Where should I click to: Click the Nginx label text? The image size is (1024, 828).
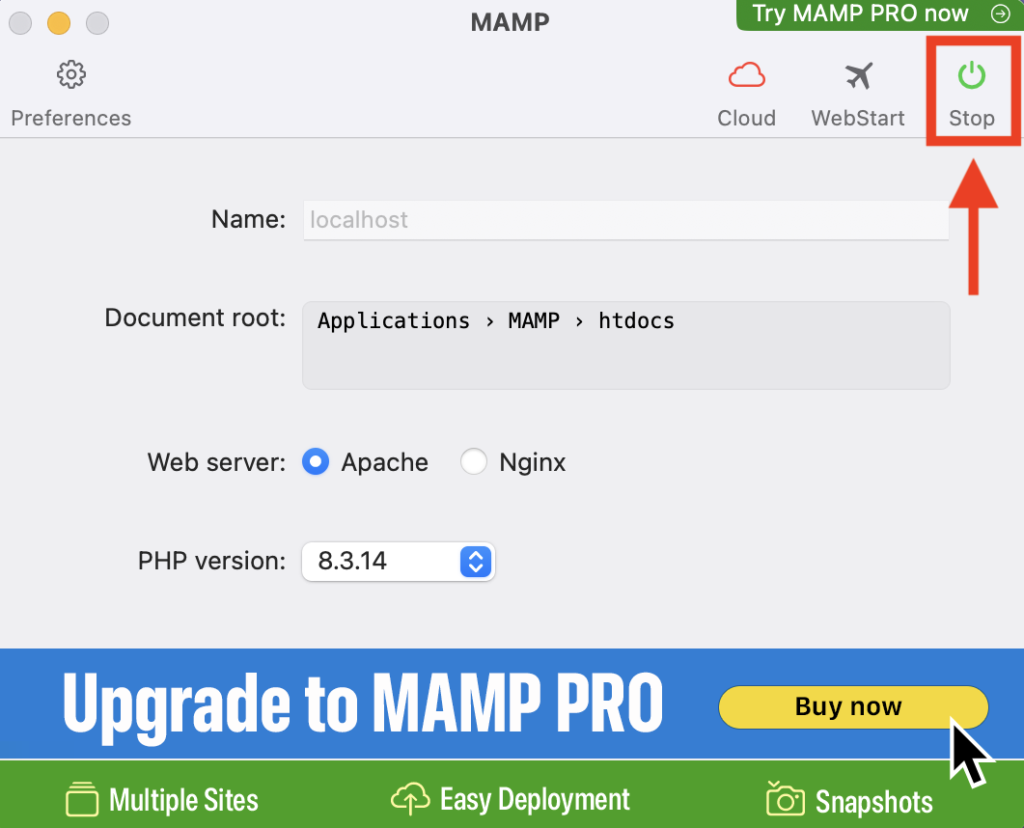[x=532, y=462]
